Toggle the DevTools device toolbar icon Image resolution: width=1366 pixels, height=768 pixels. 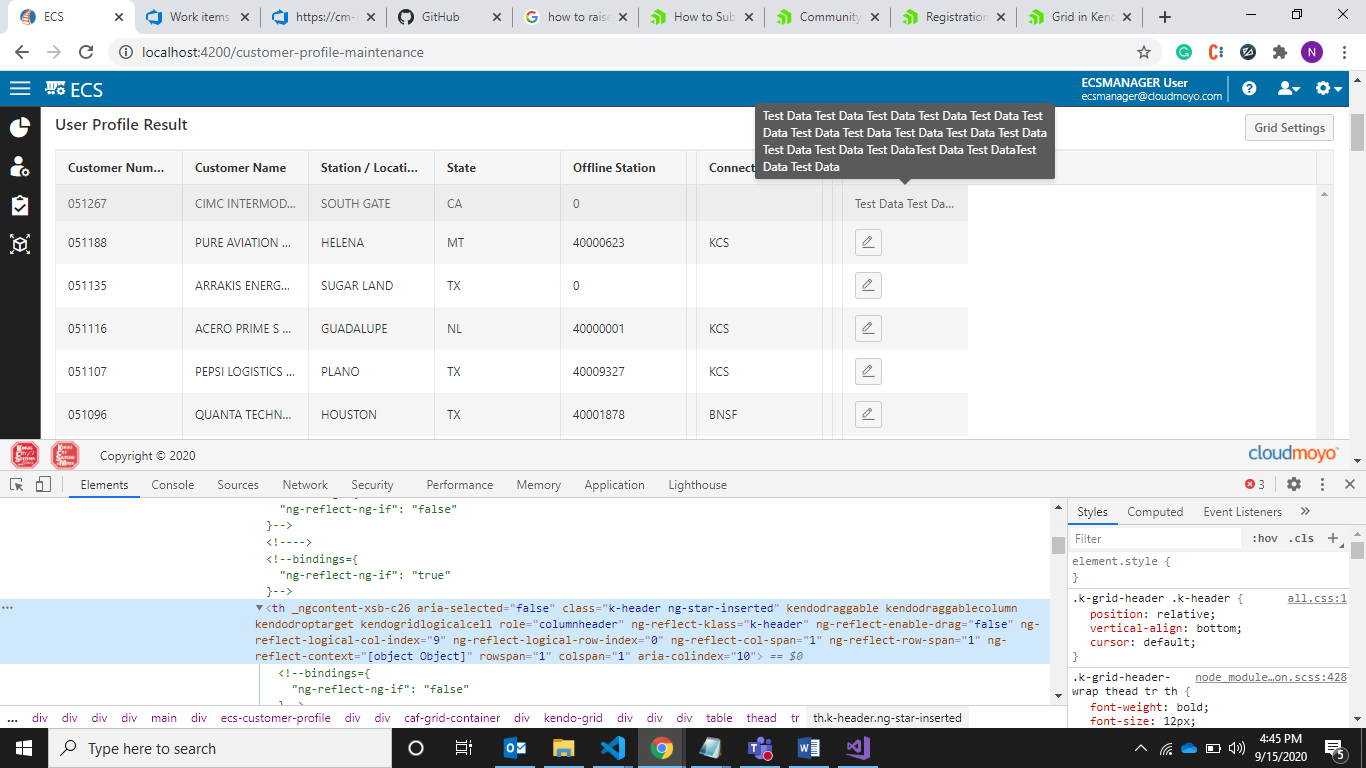43,484
